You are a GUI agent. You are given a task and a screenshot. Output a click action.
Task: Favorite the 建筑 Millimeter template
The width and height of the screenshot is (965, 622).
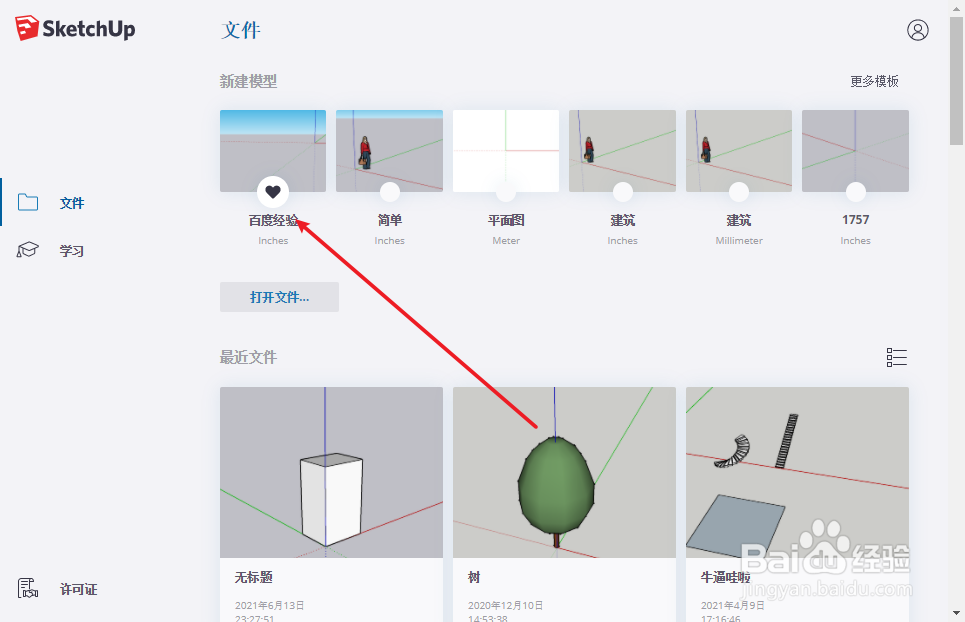pyautogui.click(x=739, y=192)
